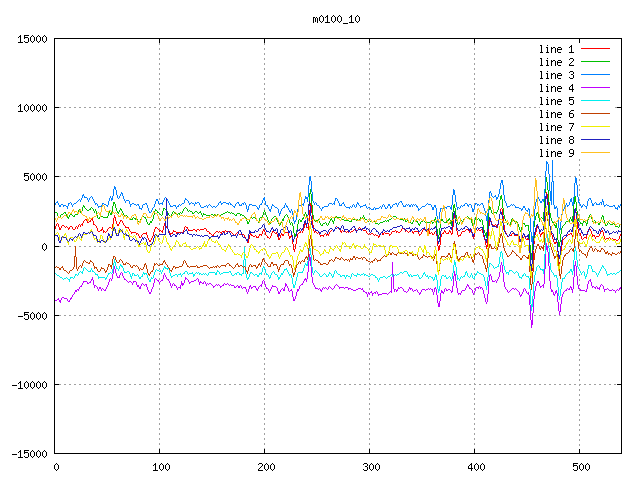This screenshot has width=640, height=480.
Task: Select the "line 8" legend entry
Action: click(556, 140)
